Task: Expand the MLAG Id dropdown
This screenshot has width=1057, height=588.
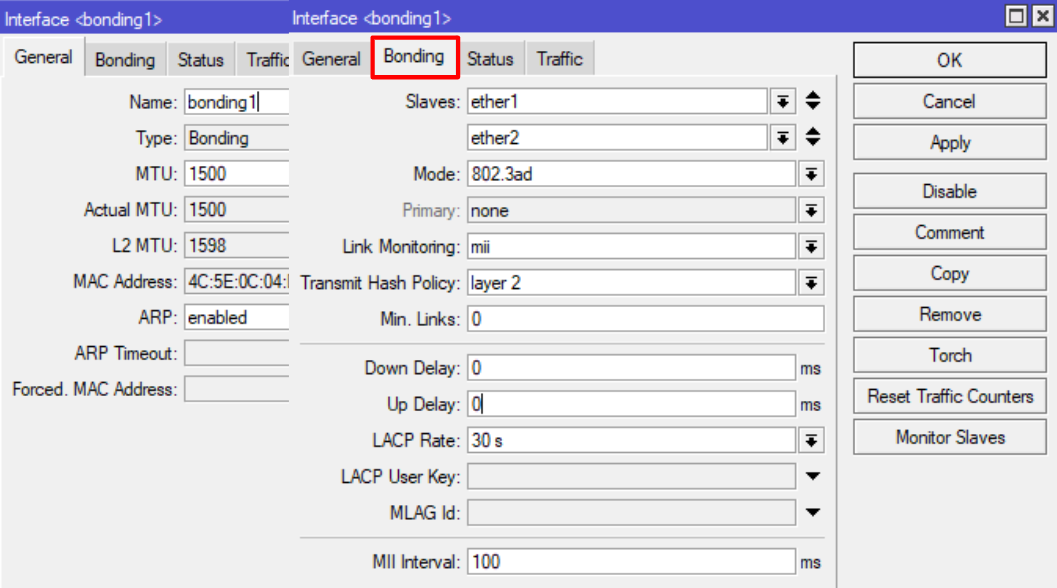Action: (x=811, y=512)
